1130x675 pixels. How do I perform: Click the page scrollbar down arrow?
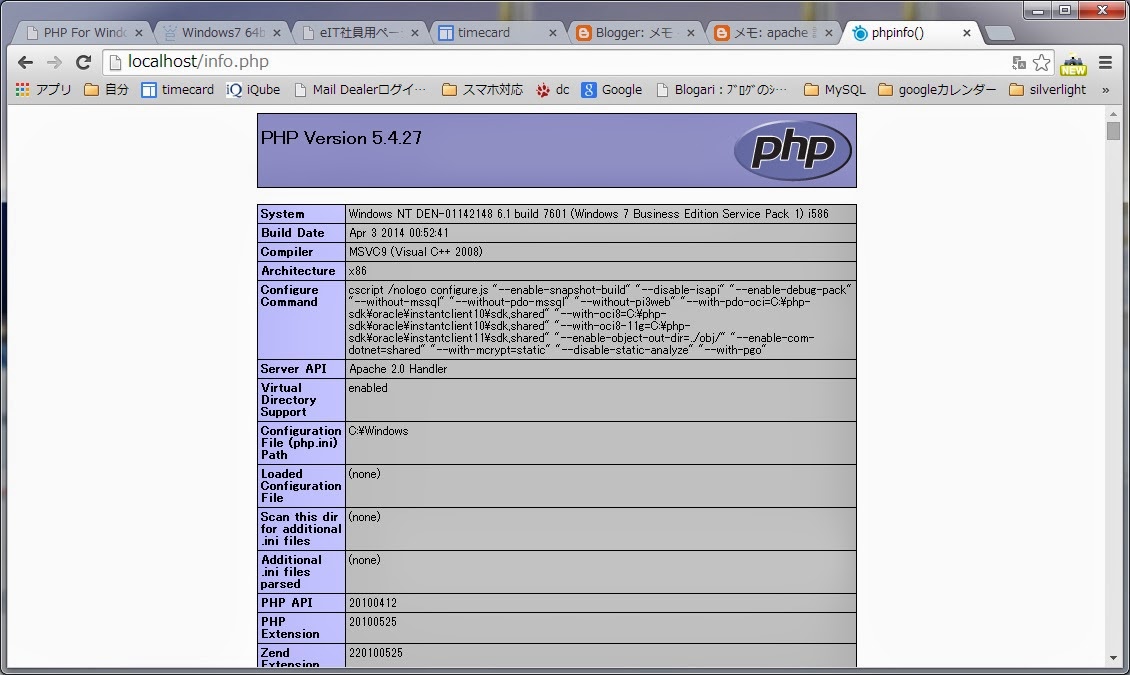(1113, 658)
